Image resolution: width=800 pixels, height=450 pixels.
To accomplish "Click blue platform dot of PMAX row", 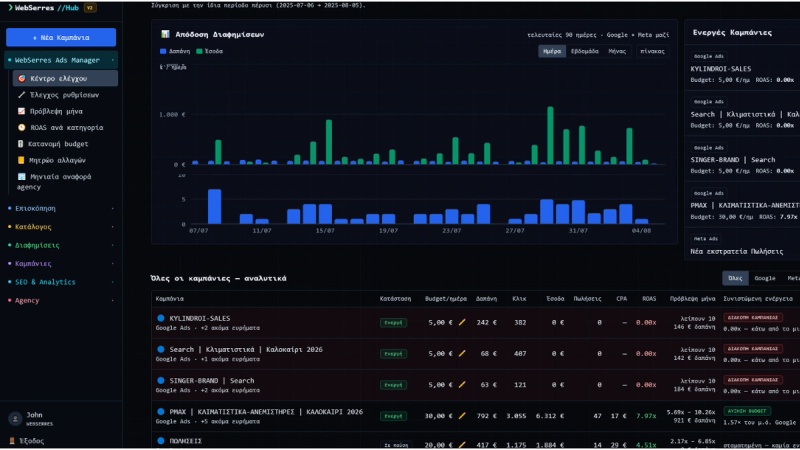I will [161, 411].
